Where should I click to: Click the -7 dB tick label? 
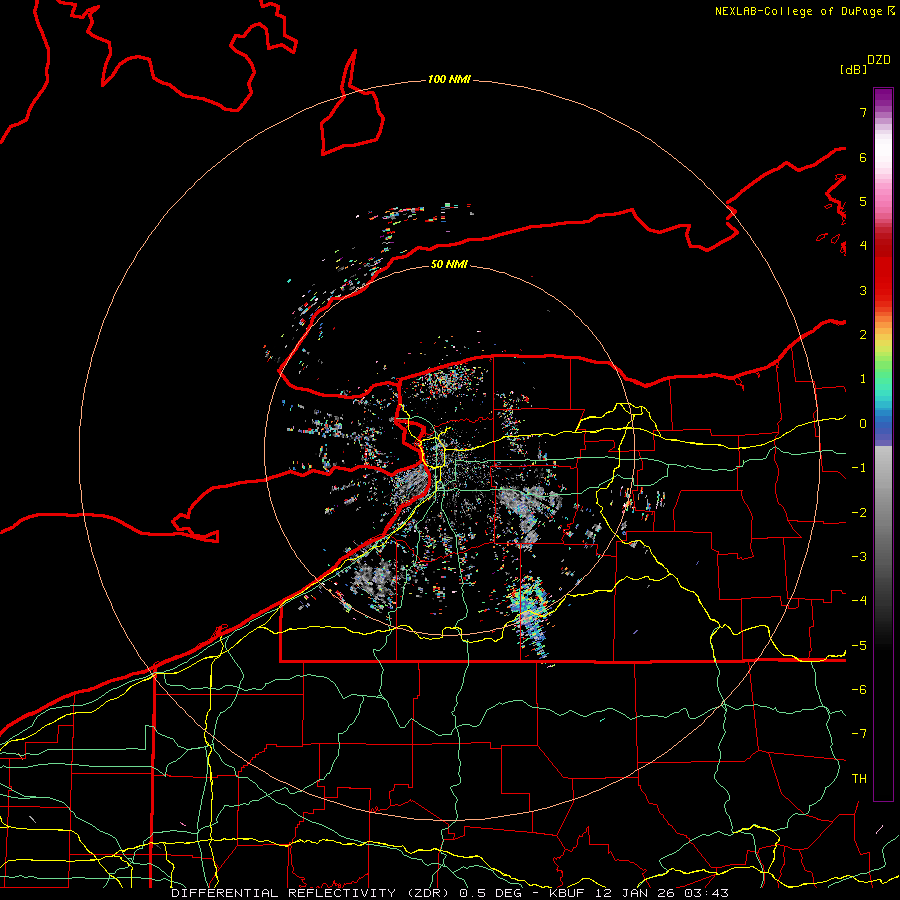pyautogui.click(x=859, y=734)
